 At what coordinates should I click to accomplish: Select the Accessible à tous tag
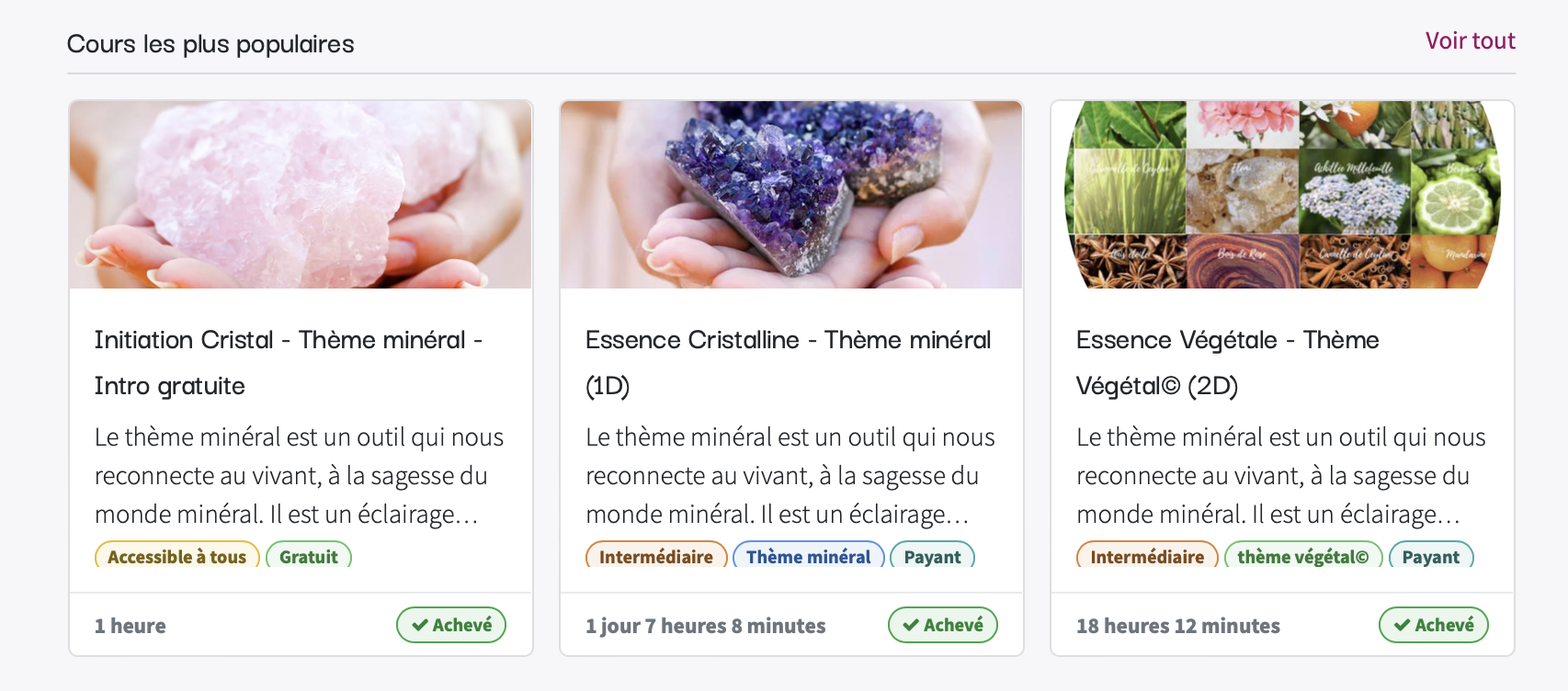click(177, 556)
